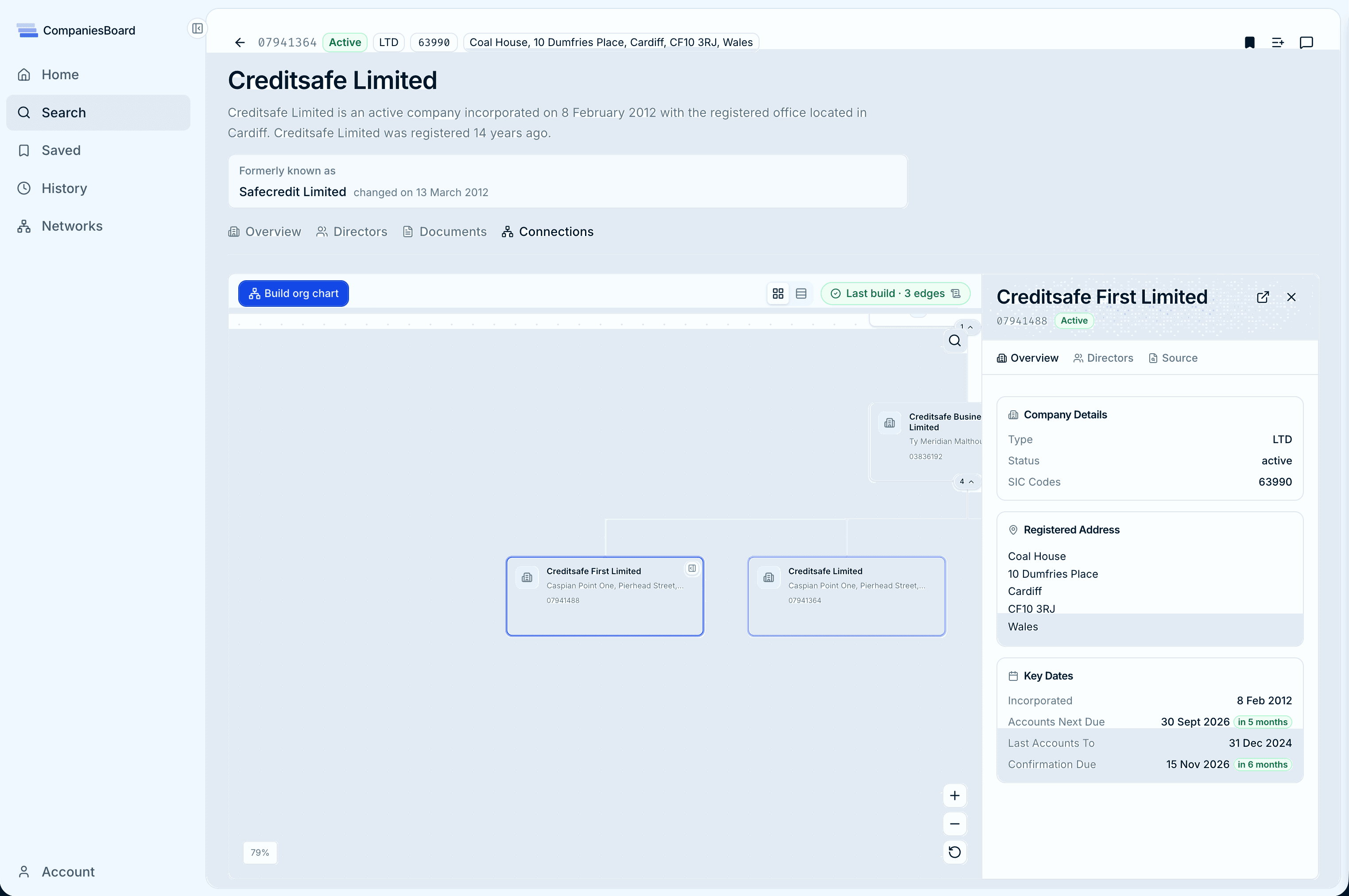Click the CF10 3RJ postcode line
The height and width of the screenshot is (896, 1349).
(x=1031, y=609)
